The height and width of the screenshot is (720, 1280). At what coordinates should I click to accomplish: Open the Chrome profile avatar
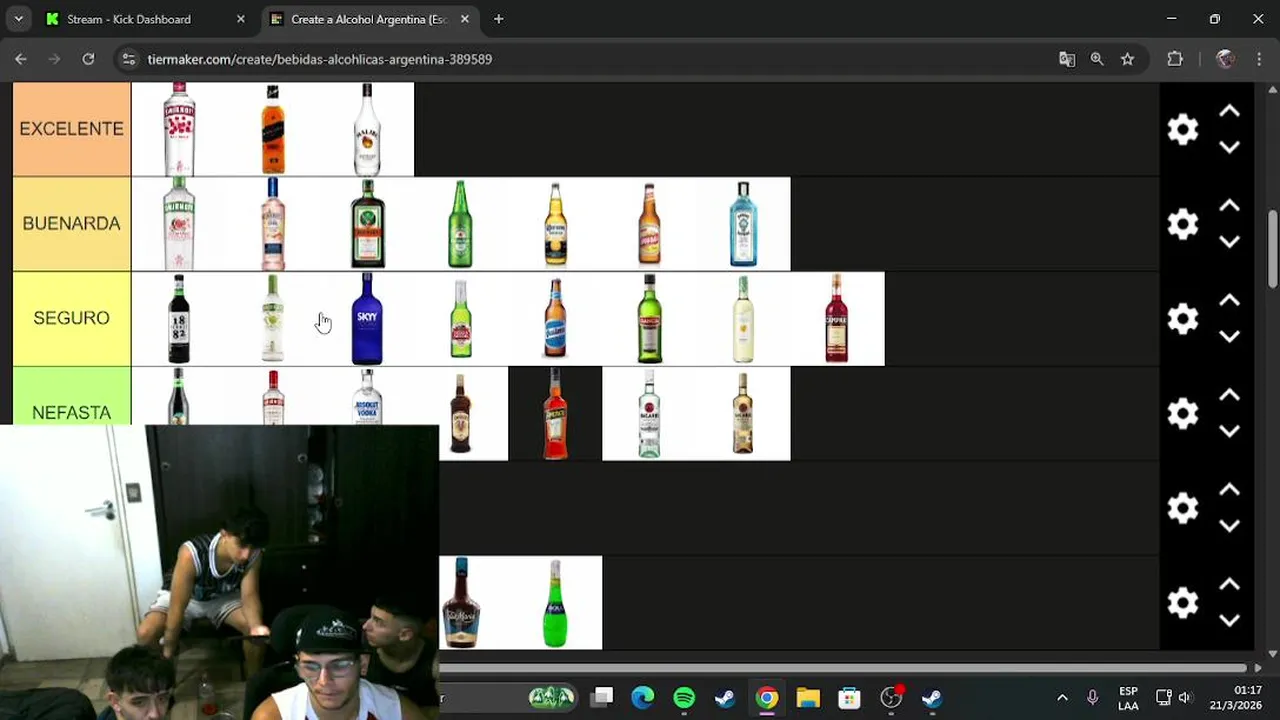pyautogui.click(x=1225, y=59)
